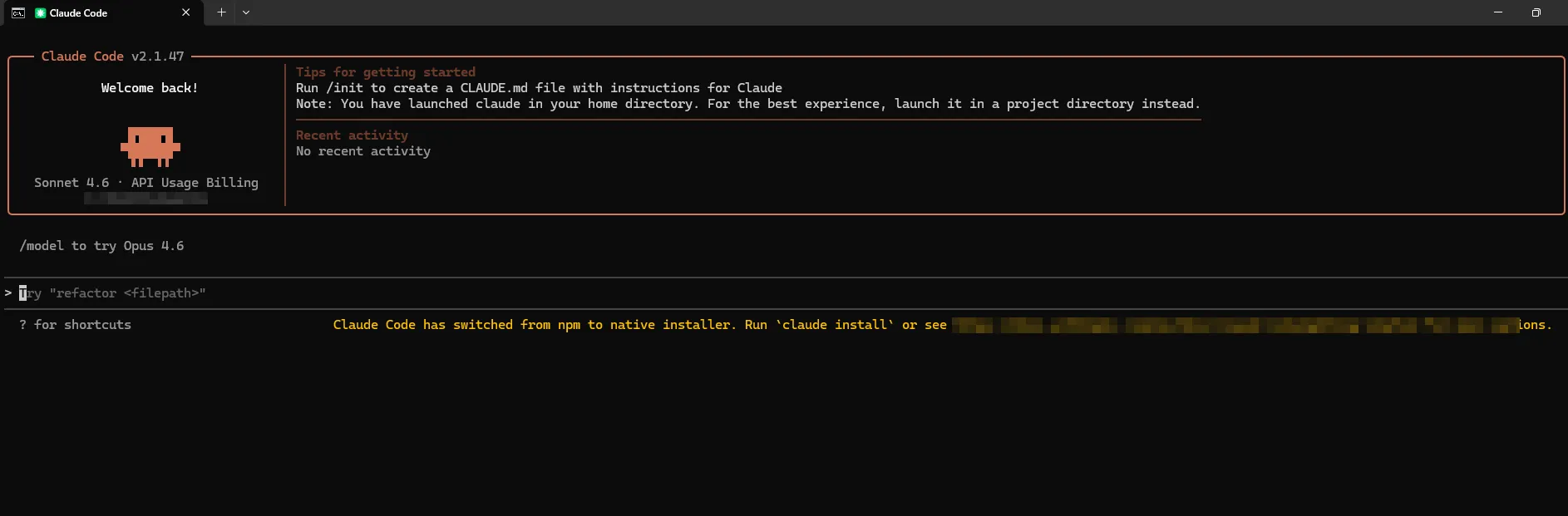Image resolution: width=1568 pixels, height=516 pixels.
Task: Click the "Recent activity" heading
Action: [x=352, y=135]
